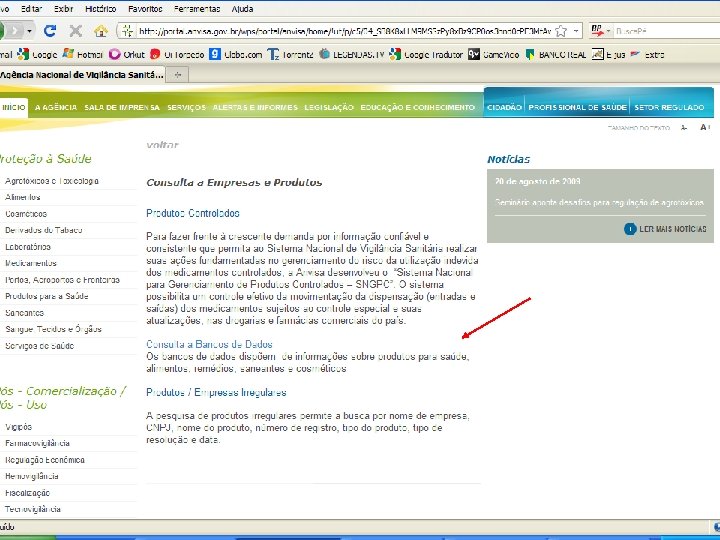This screenshot has height=540, width=720.
Task: Select the Agência Nacional de Vigilância Sanitária tab
Action: point(81,74)
